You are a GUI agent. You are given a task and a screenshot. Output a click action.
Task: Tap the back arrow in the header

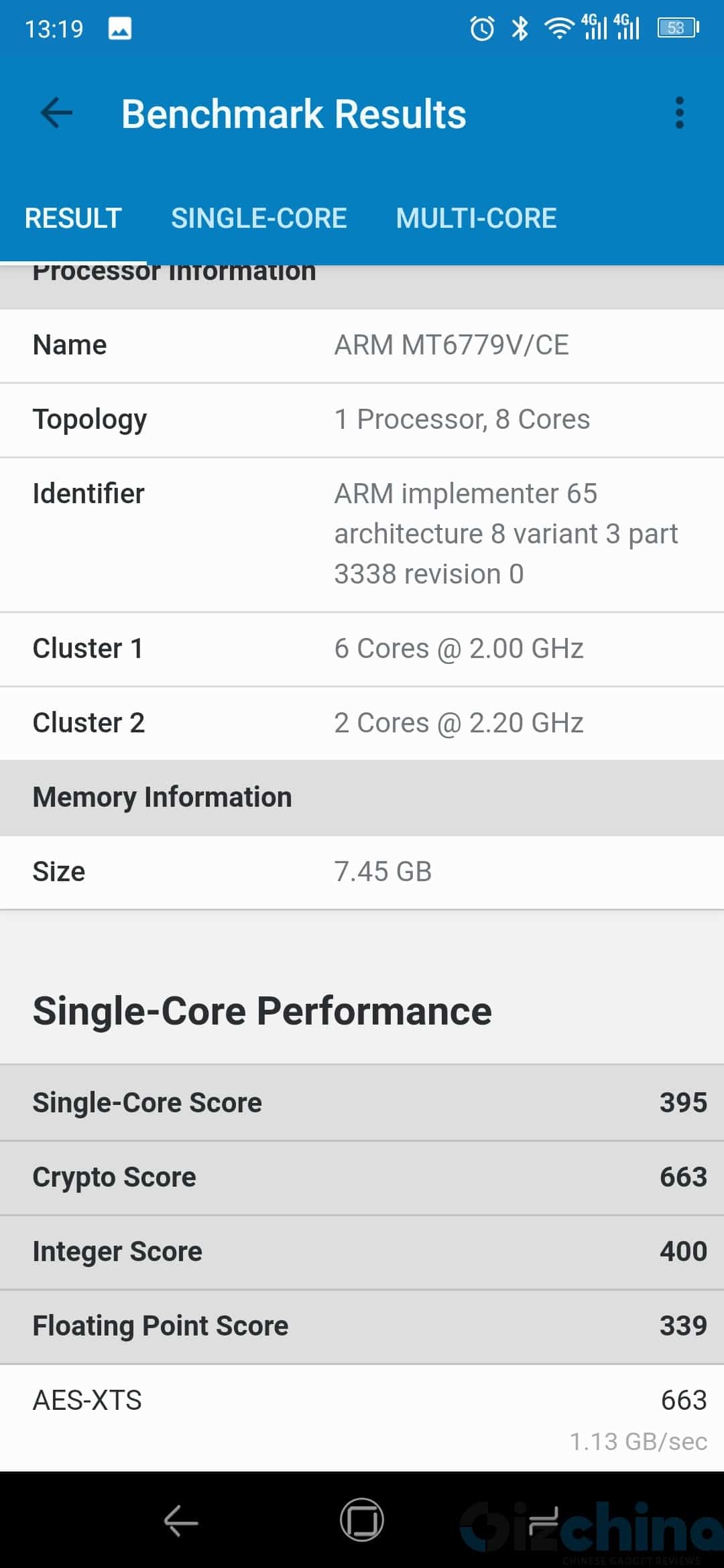[56, 113]
